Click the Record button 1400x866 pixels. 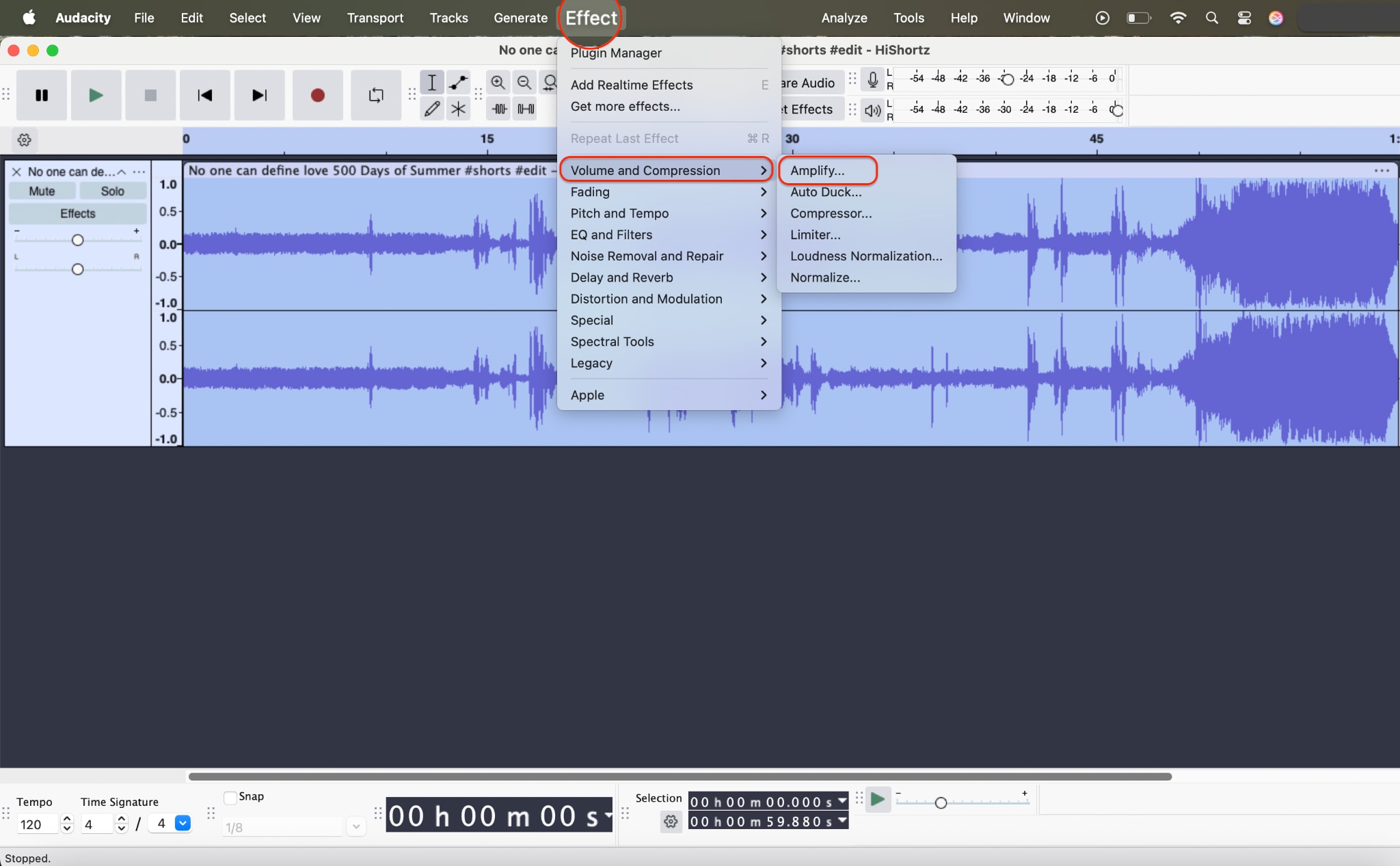(x=317, y=95)
